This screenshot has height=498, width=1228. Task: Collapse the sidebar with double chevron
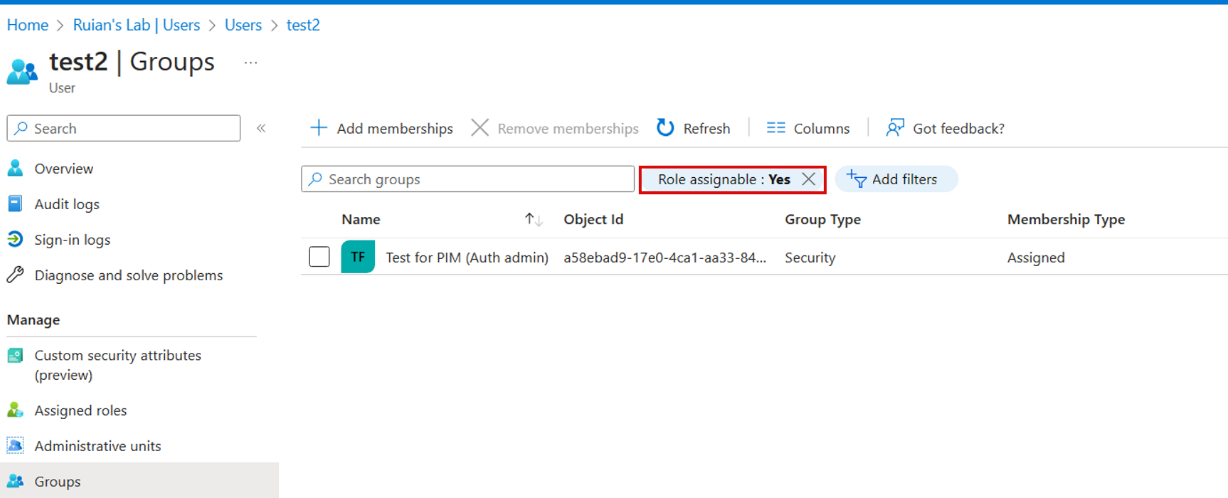261,128
